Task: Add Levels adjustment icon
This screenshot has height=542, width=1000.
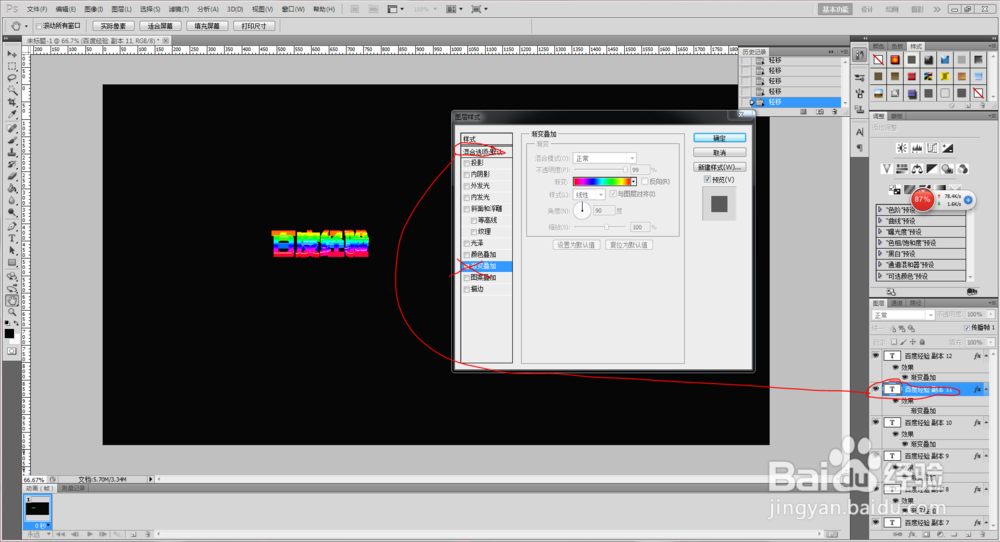Action: tap(917, 148)
